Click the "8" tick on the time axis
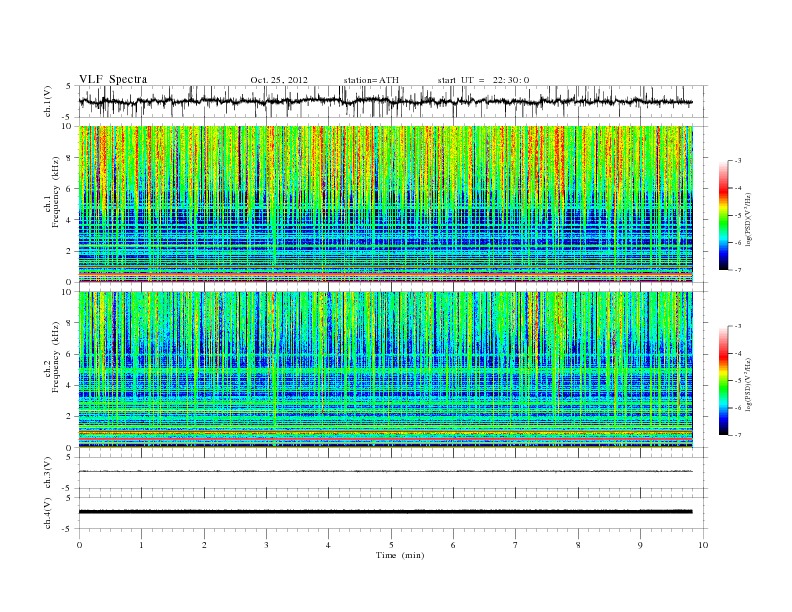Viewport: 792px width, 612px height. pos(578,545)
